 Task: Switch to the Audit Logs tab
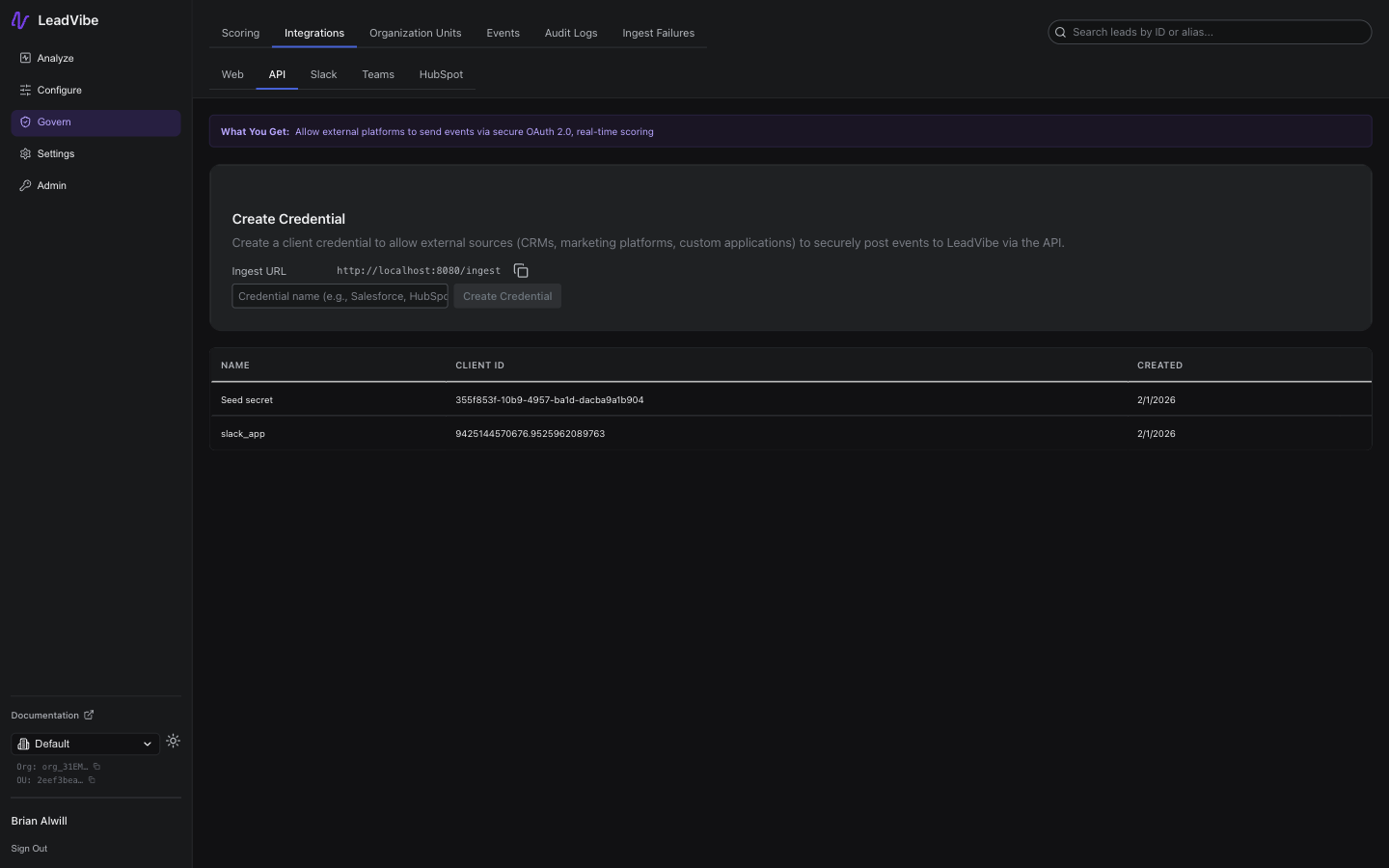(570, 33)
